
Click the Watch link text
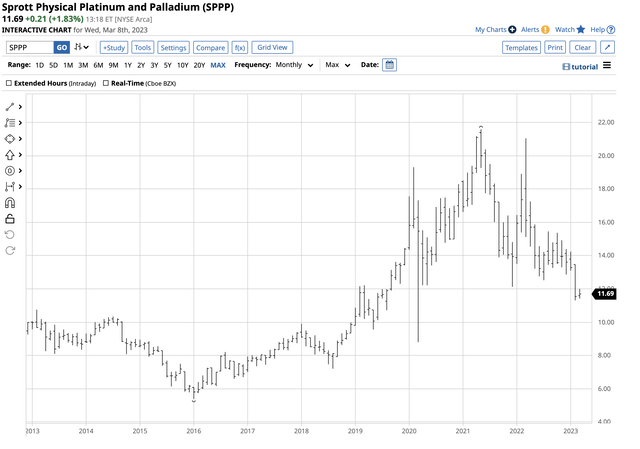(564, 29)
